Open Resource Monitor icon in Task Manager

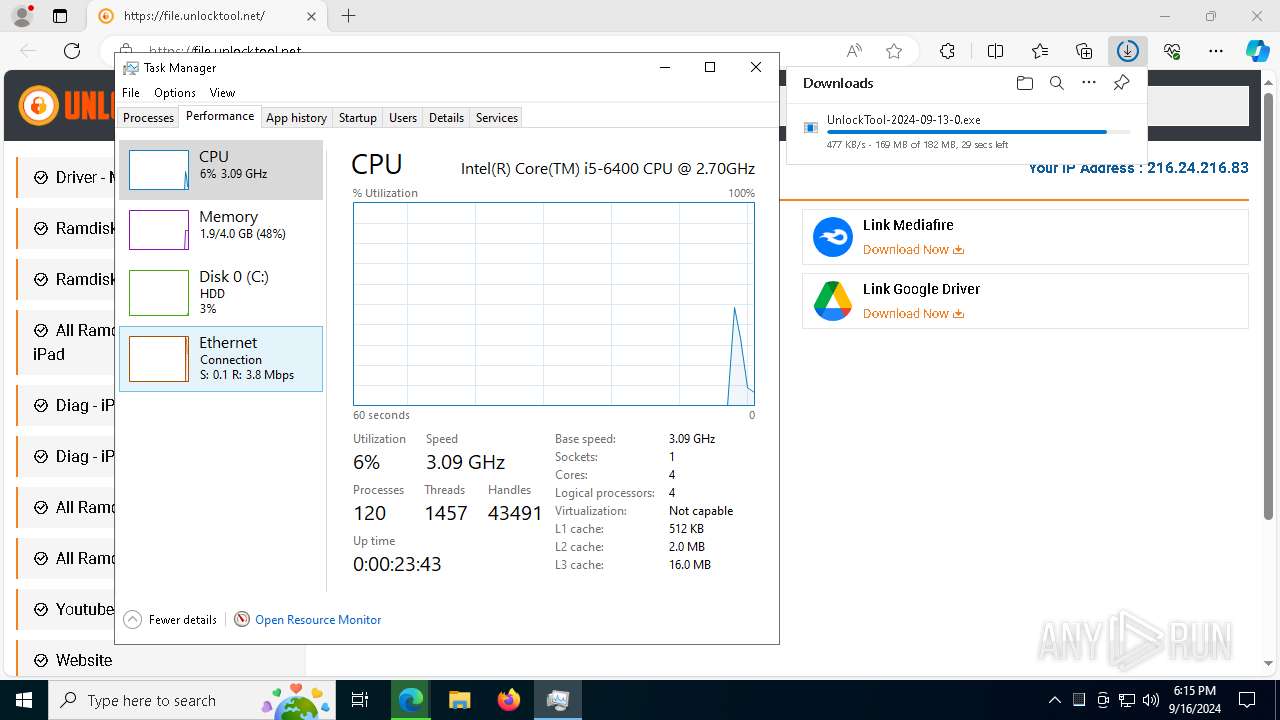241,619
